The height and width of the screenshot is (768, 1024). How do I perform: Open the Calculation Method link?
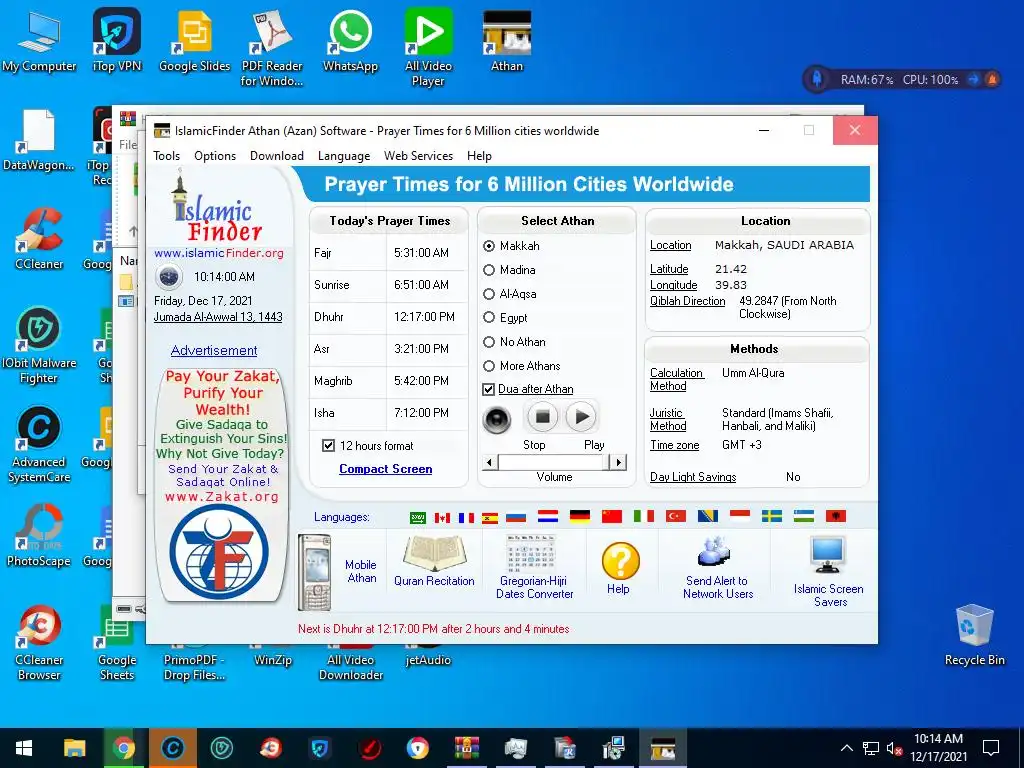[x=677, y=379]
